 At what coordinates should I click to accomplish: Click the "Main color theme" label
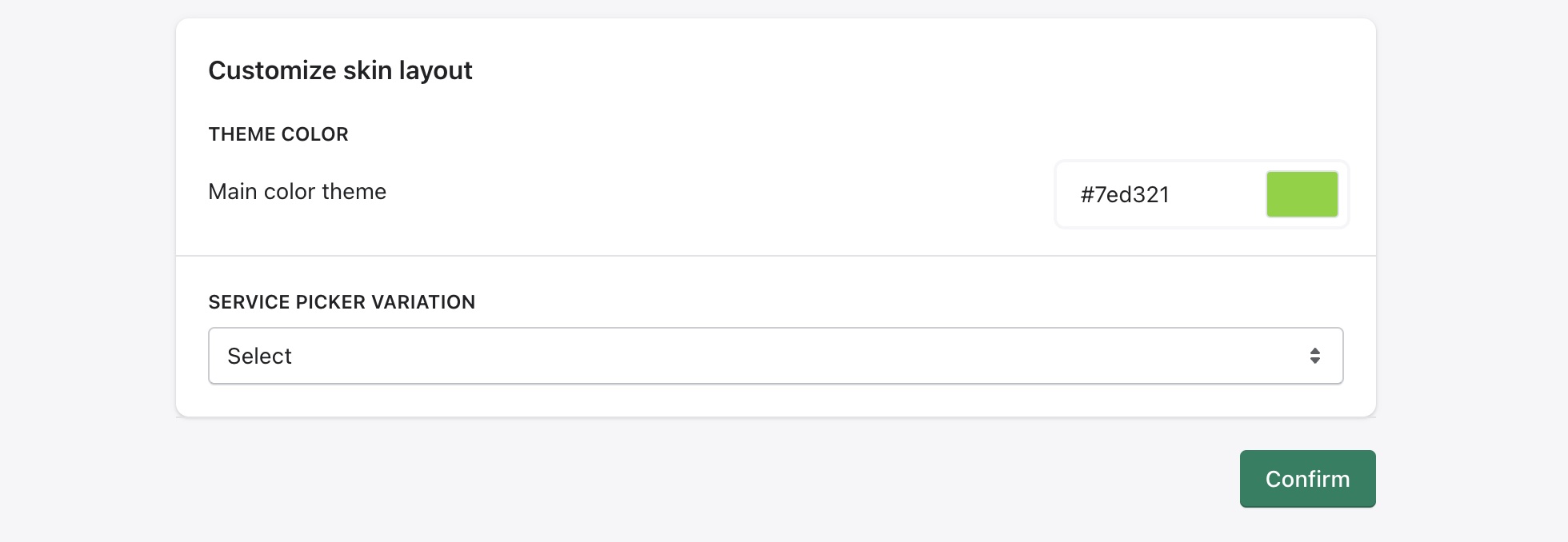tap(297, 192)
